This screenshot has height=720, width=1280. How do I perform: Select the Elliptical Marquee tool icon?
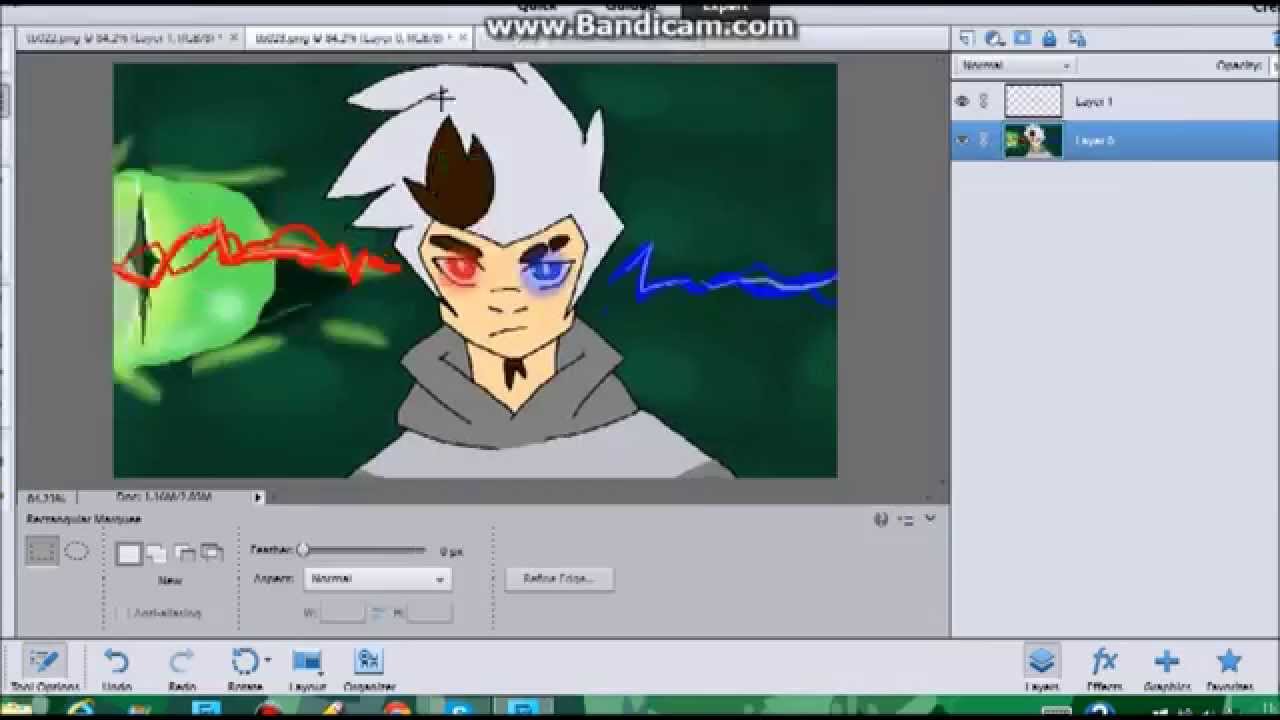[77, 551]
